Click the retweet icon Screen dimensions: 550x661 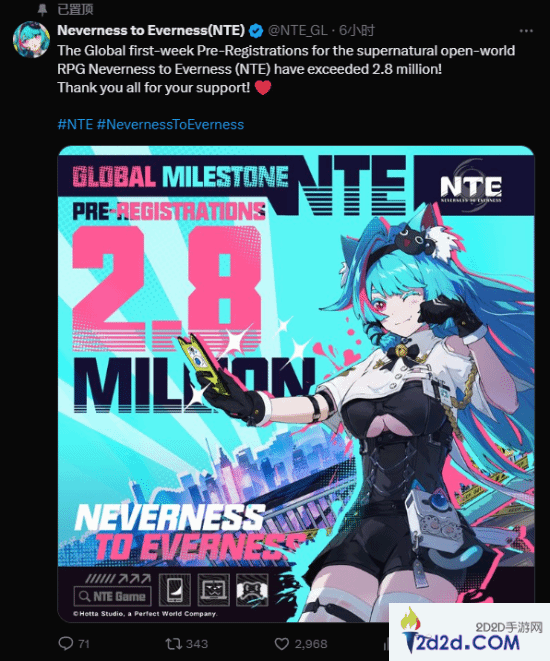tap(173, 644)
